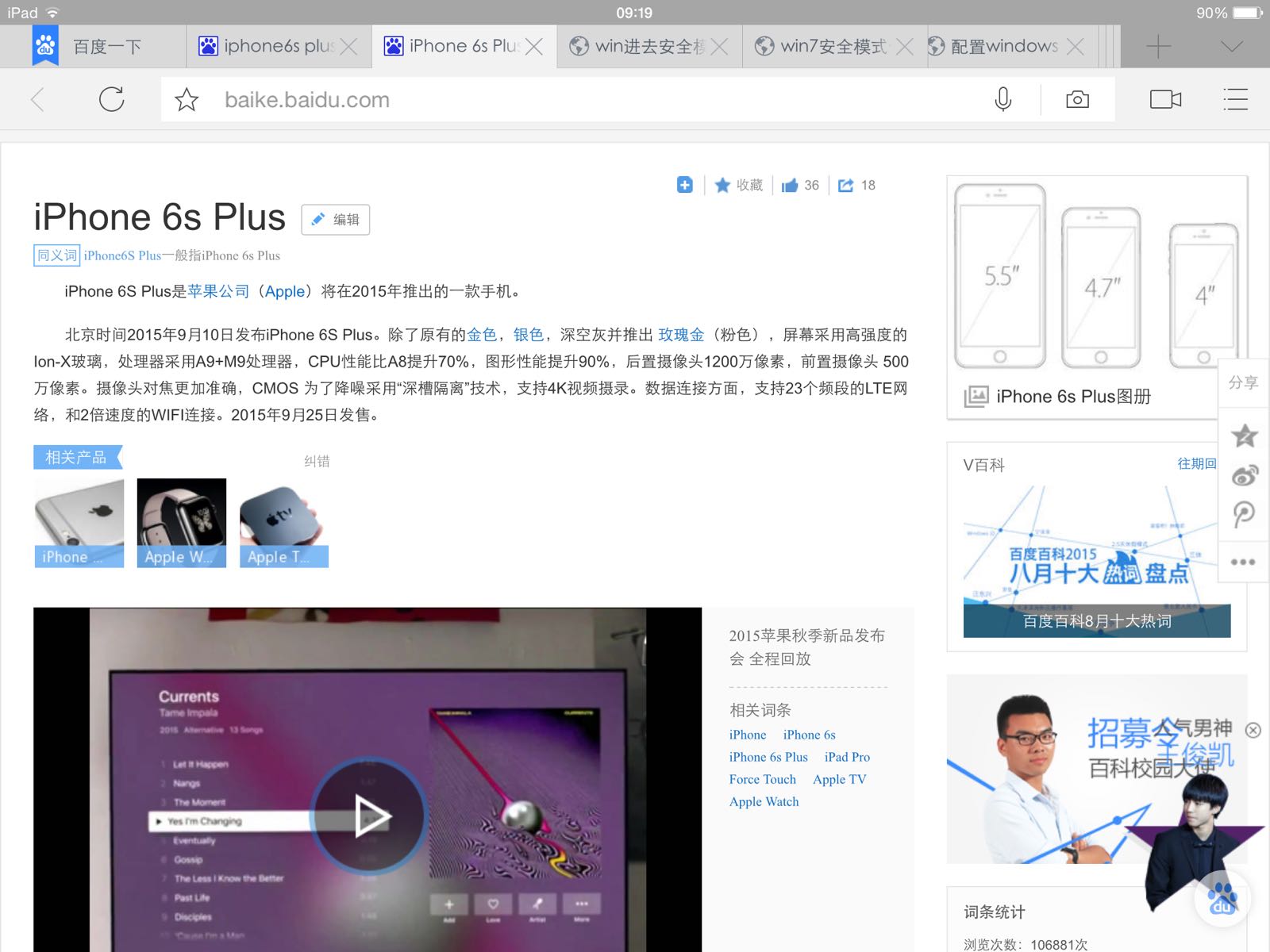Open the iPhone related entry link
The image size is (1270, 952).
tap(748, 735)
